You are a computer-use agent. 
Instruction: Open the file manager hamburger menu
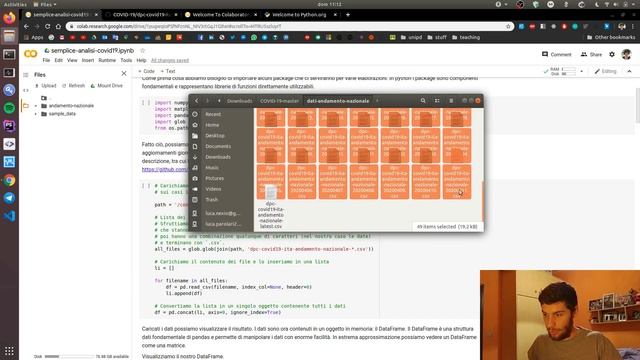click(x=451, y=101)
